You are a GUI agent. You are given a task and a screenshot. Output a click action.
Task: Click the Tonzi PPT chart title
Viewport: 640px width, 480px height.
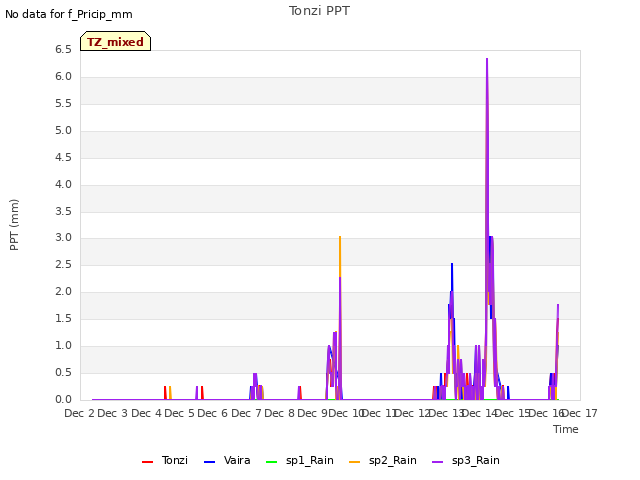click(x=319, y=11)
